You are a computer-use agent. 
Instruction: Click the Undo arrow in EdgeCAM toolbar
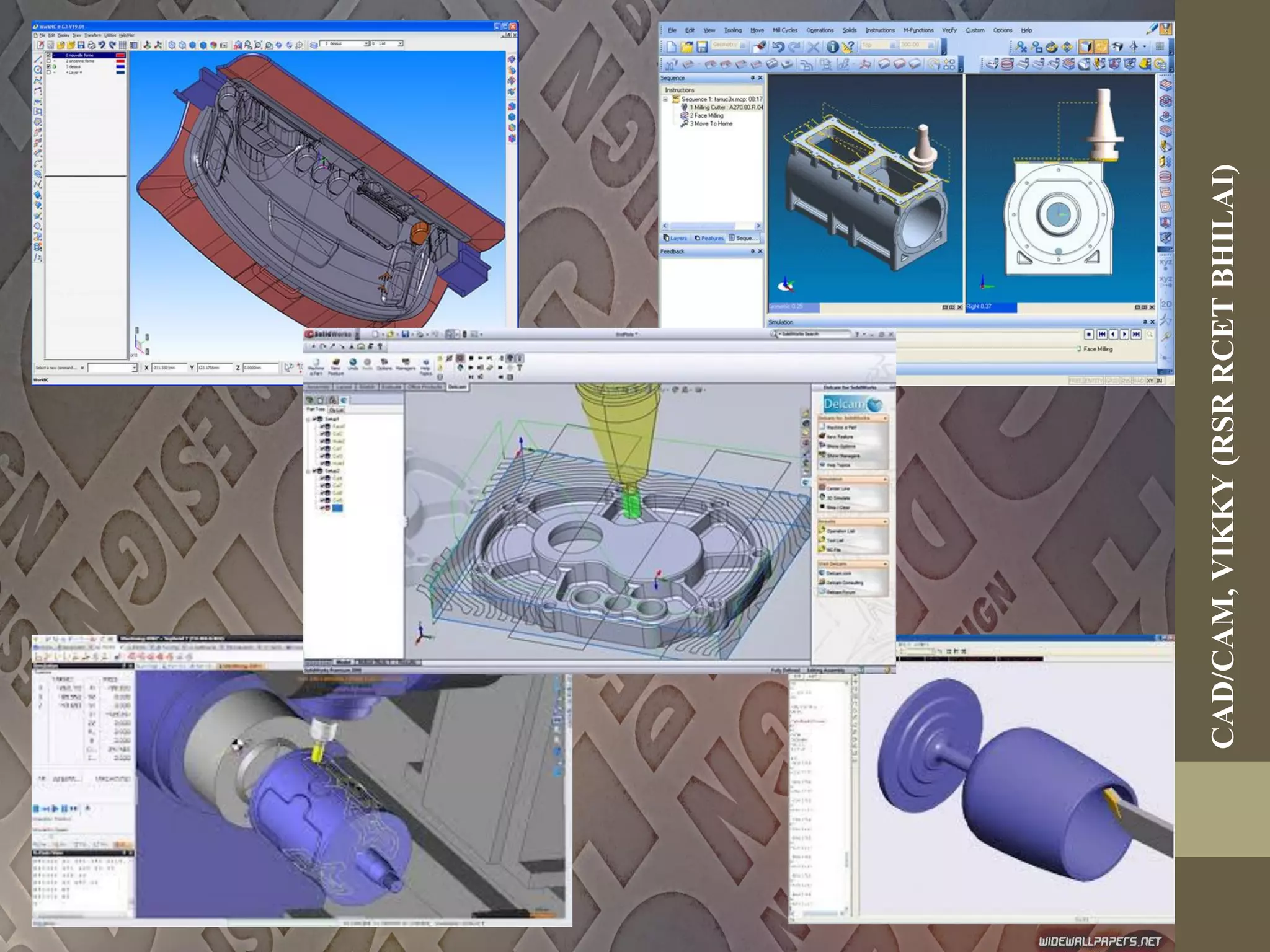point(778,46)
